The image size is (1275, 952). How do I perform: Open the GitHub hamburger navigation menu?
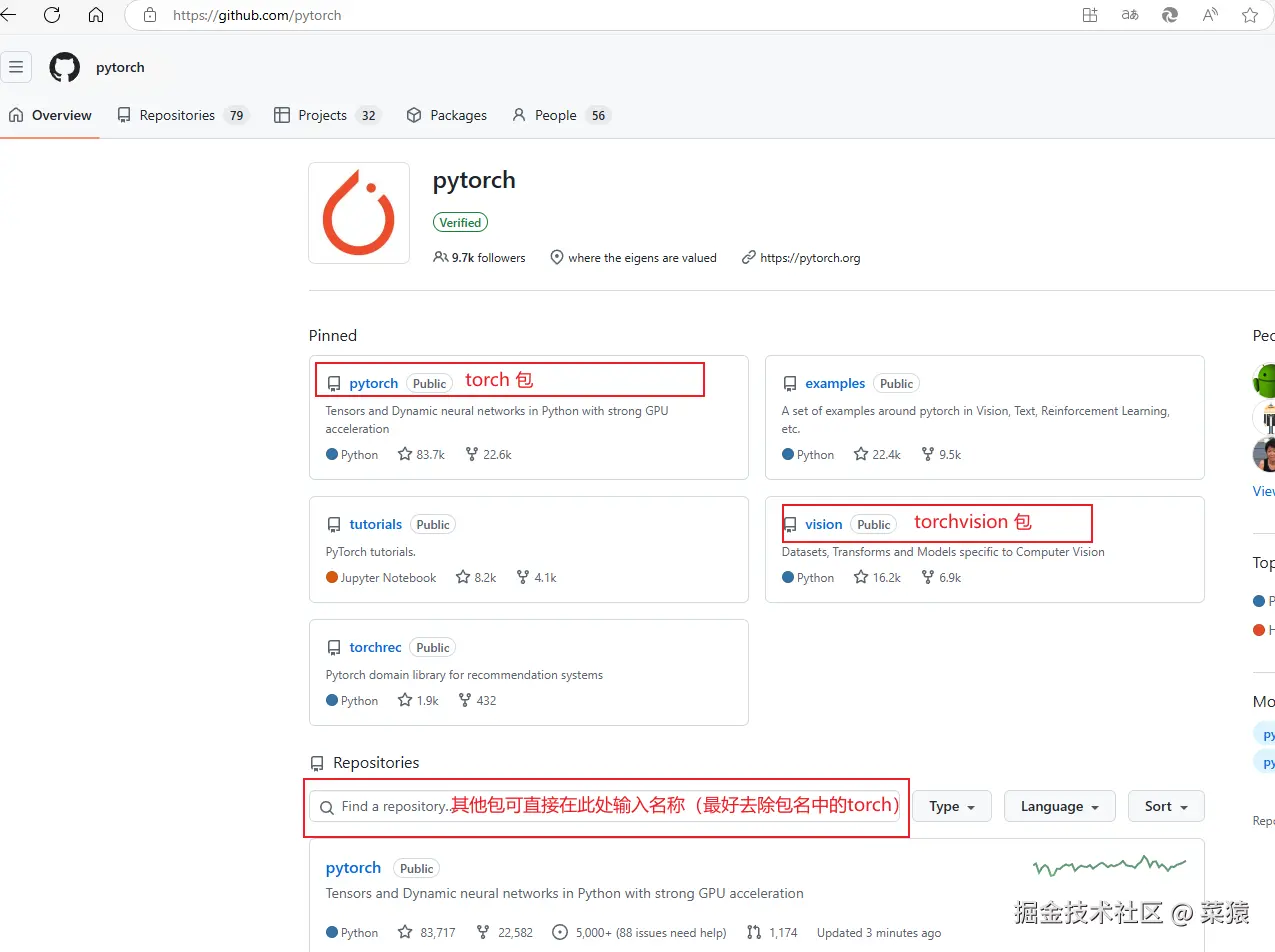point(16,67)
